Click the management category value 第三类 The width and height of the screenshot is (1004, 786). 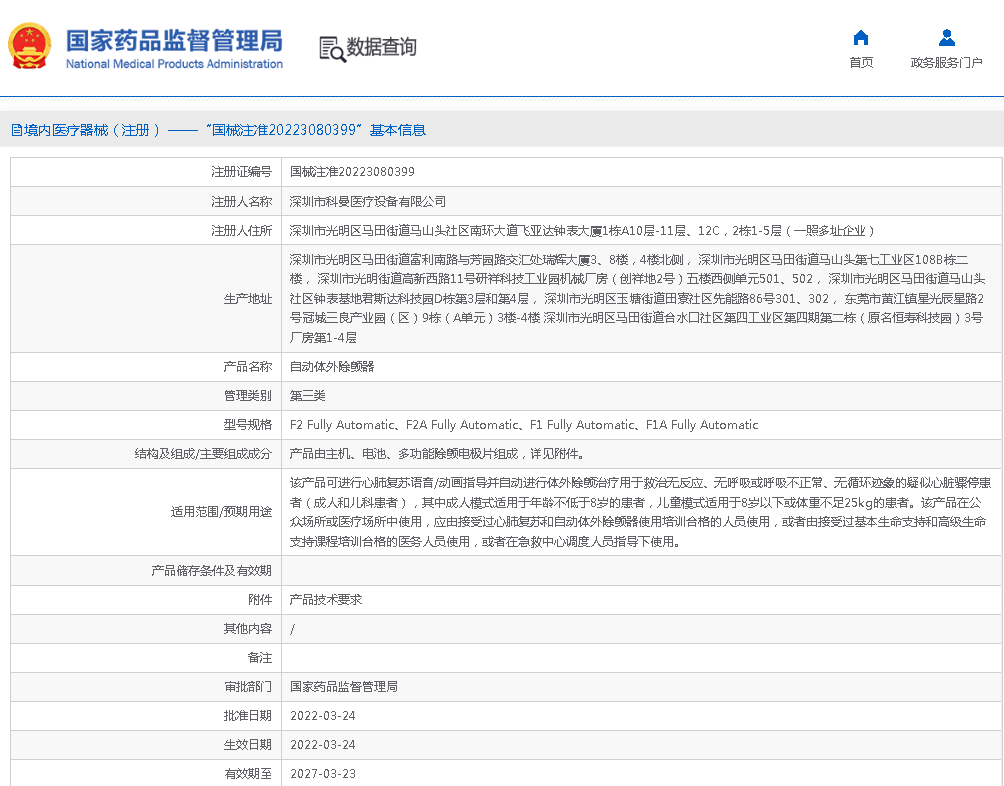pyautogui.click(x=308, y=396)
